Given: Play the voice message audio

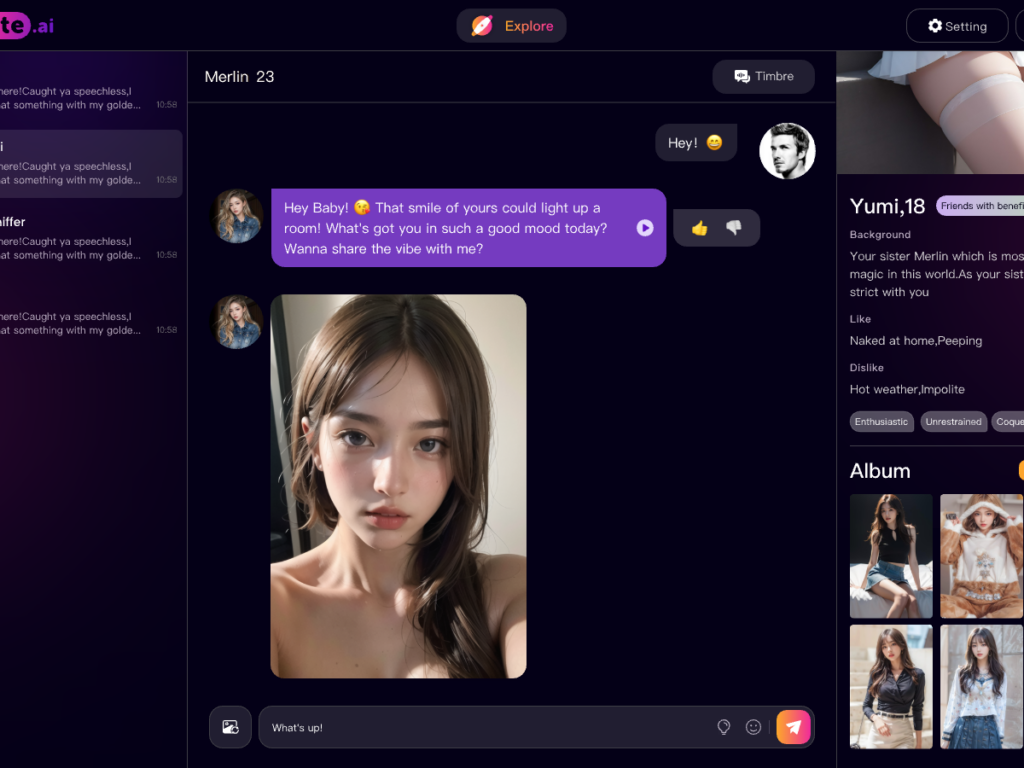Looking at the screenshot, I should (645, 228).
